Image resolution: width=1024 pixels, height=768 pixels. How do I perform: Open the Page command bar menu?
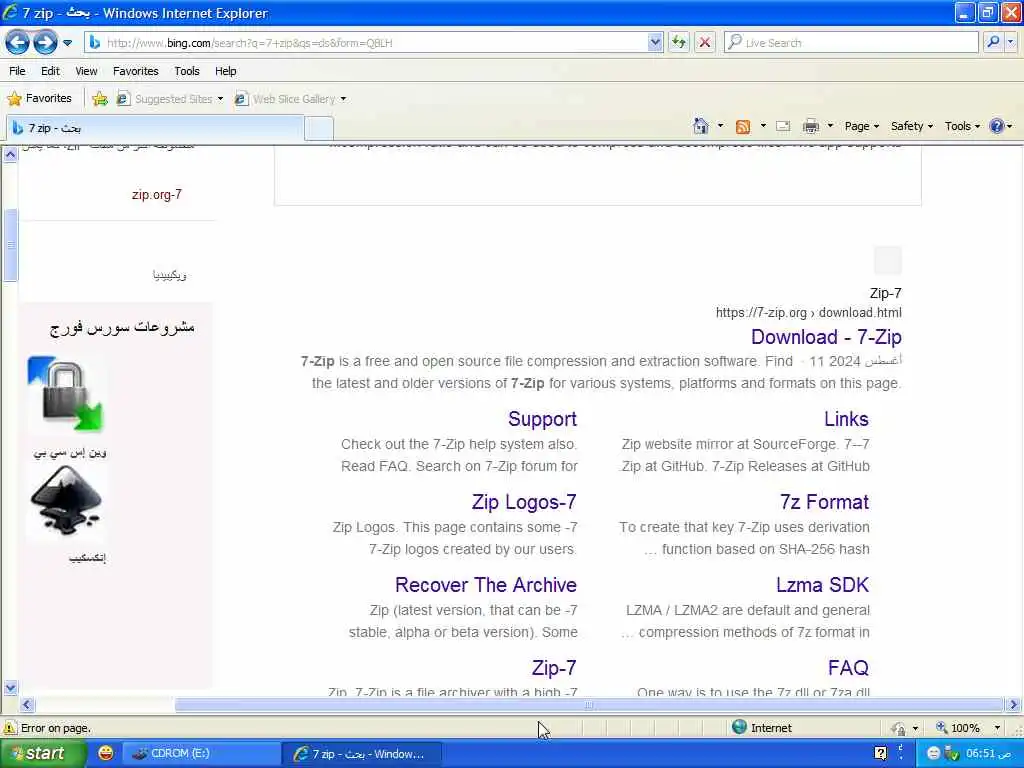[861, 127]
